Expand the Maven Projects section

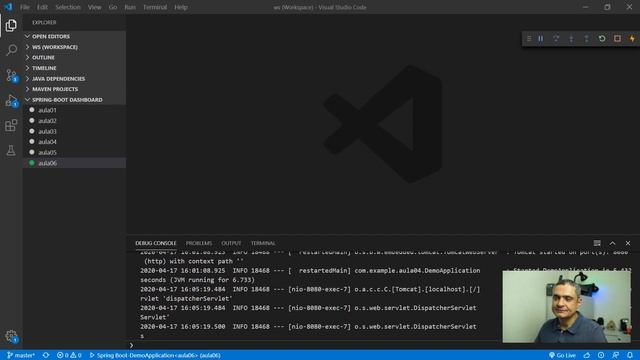(x=74, y=89)
